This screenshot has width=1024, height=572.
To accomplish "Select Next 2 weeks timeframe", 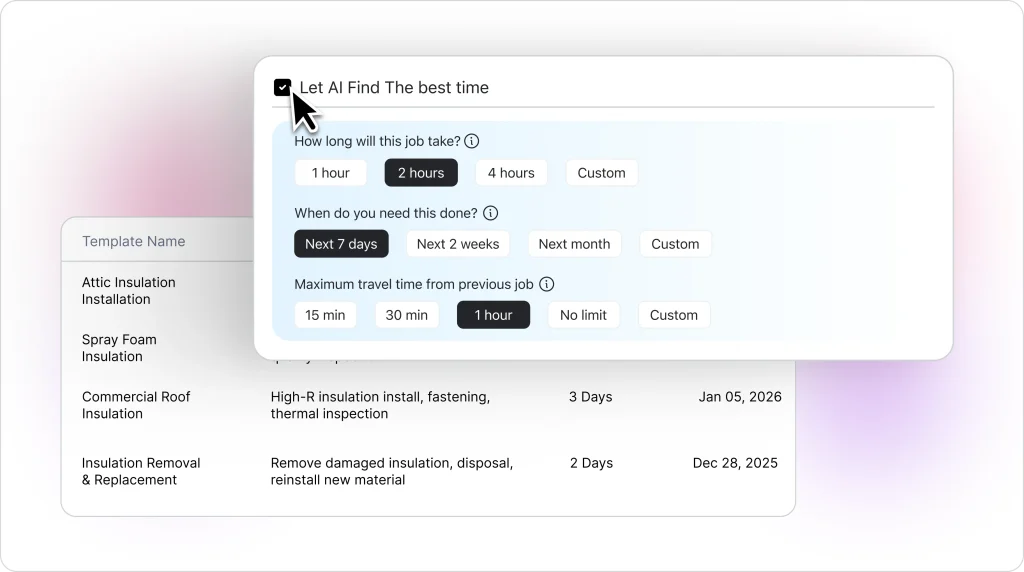I will tap(458, 244).
